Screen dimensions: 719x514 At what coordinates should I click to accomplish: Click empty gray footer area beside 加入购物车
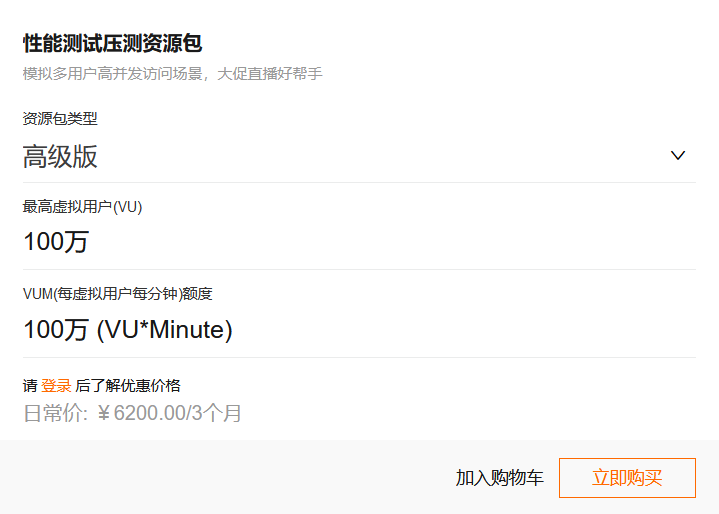tap(229, 478)
